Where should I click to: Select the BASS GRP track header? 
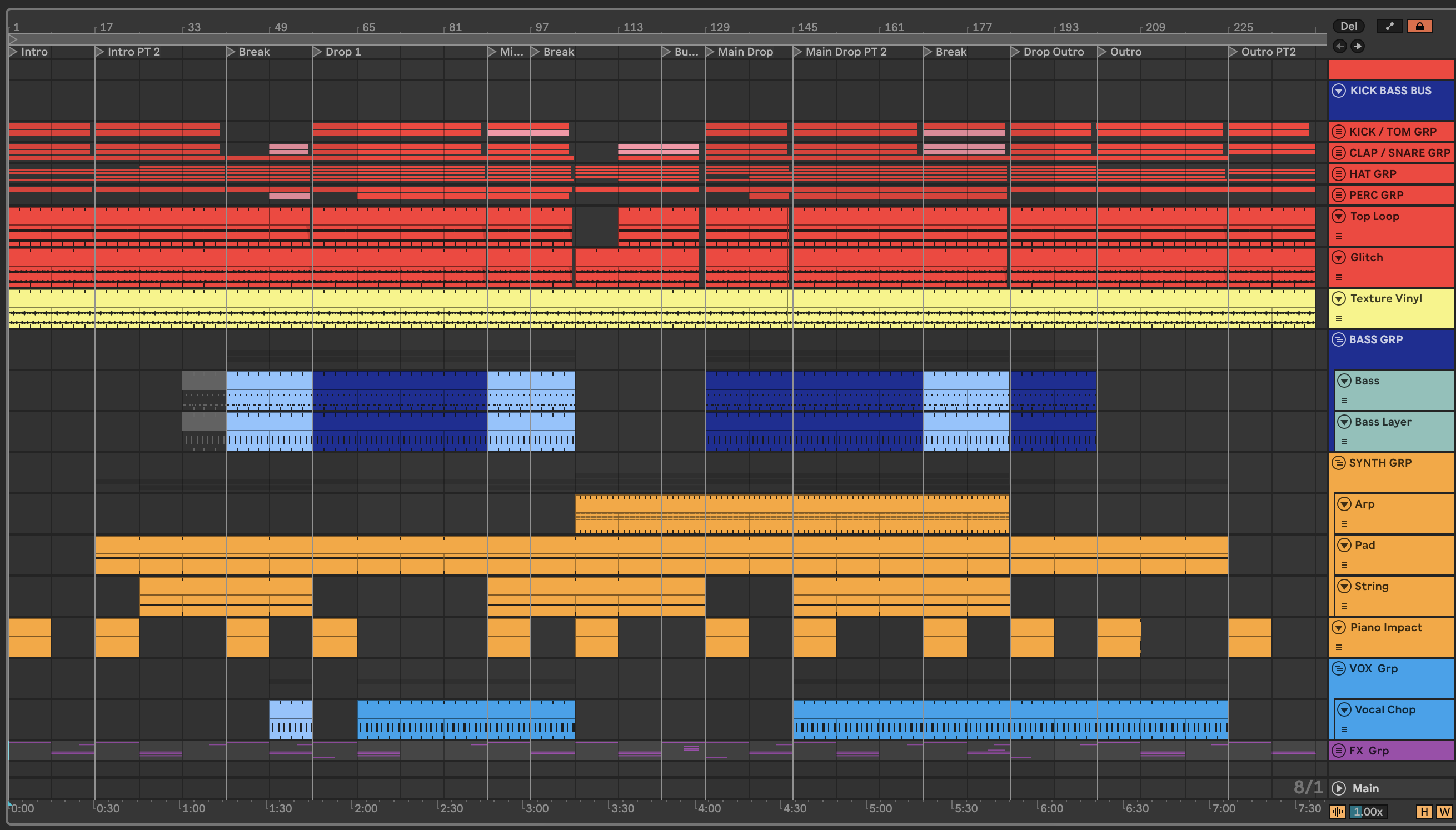1375,340
